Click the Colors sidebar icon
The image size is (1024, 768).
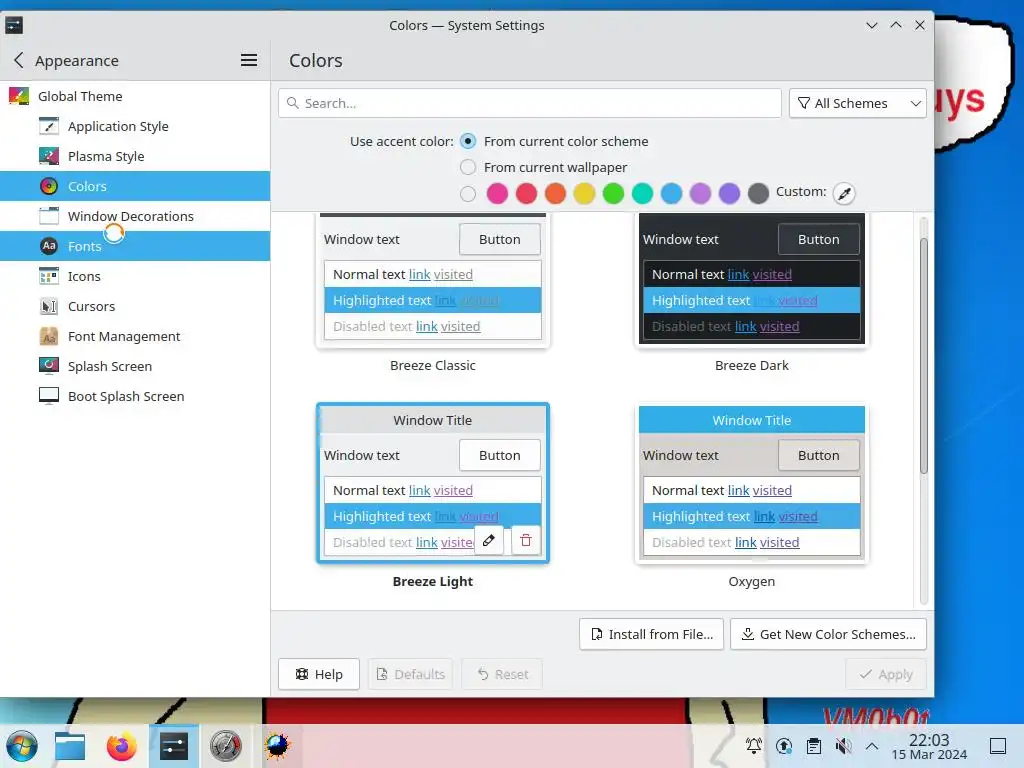[x=49, y=186]
